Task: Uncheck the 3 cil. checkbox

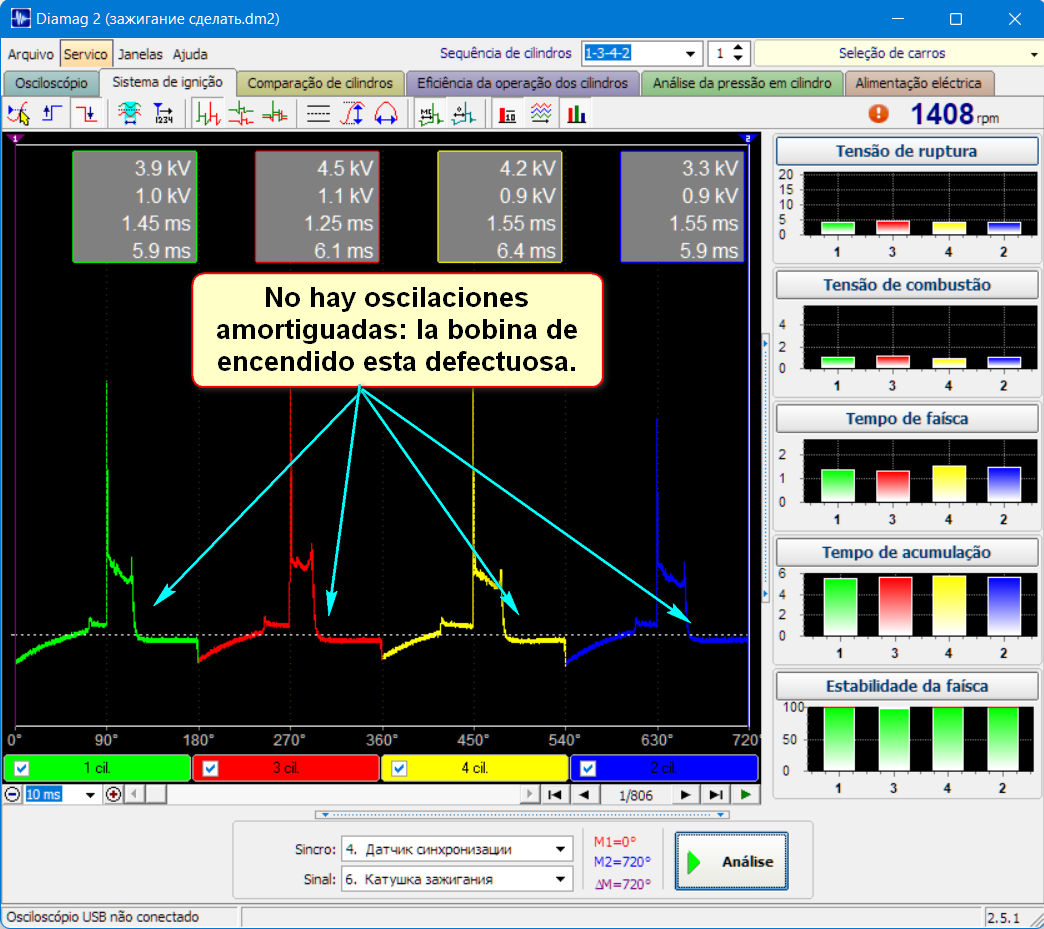Action: point(210,768)
